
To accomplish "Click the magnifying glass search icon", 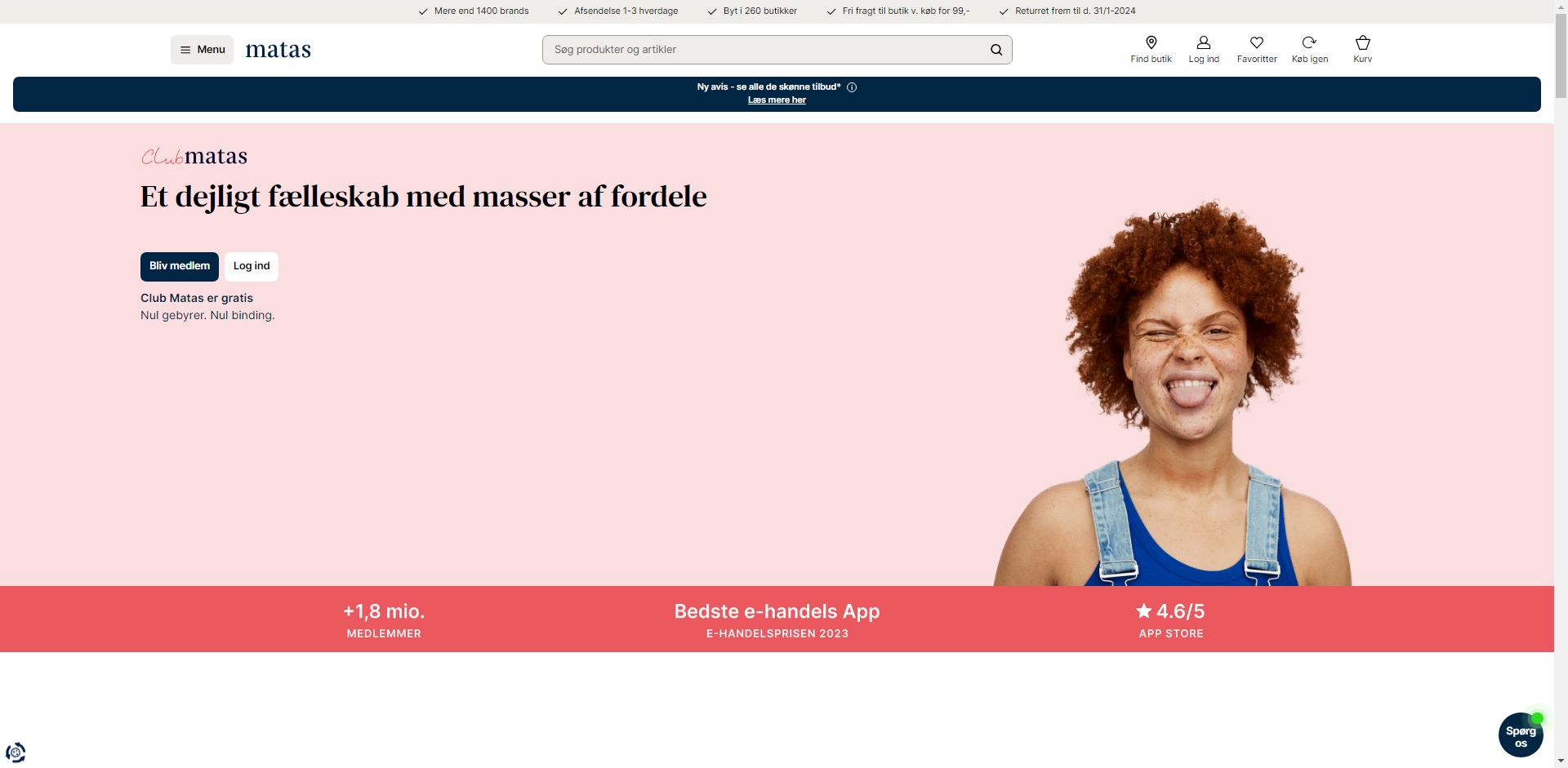I will (x=996, y=50).
